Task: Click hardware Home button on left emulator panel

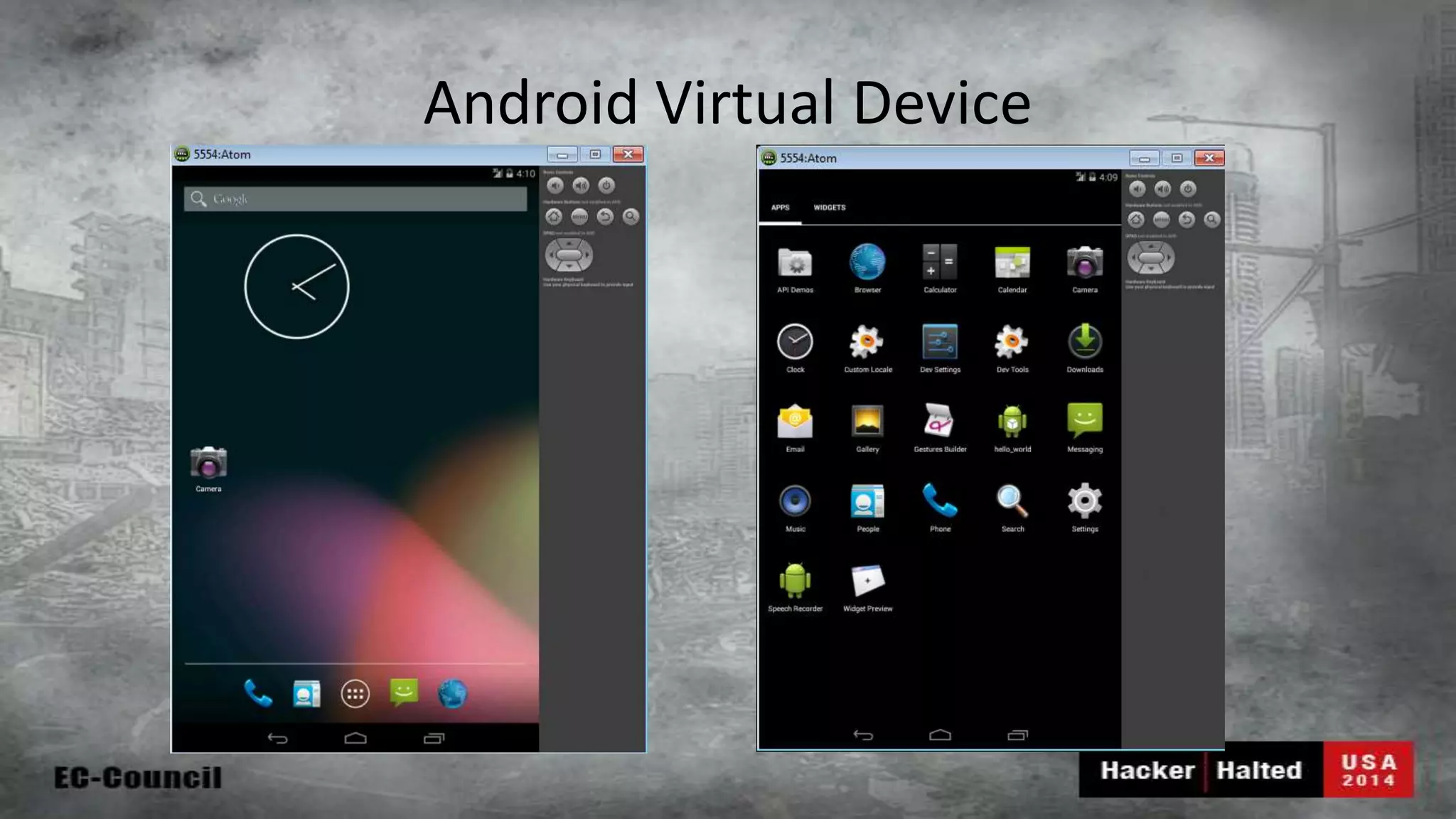Action: [554, 217]
